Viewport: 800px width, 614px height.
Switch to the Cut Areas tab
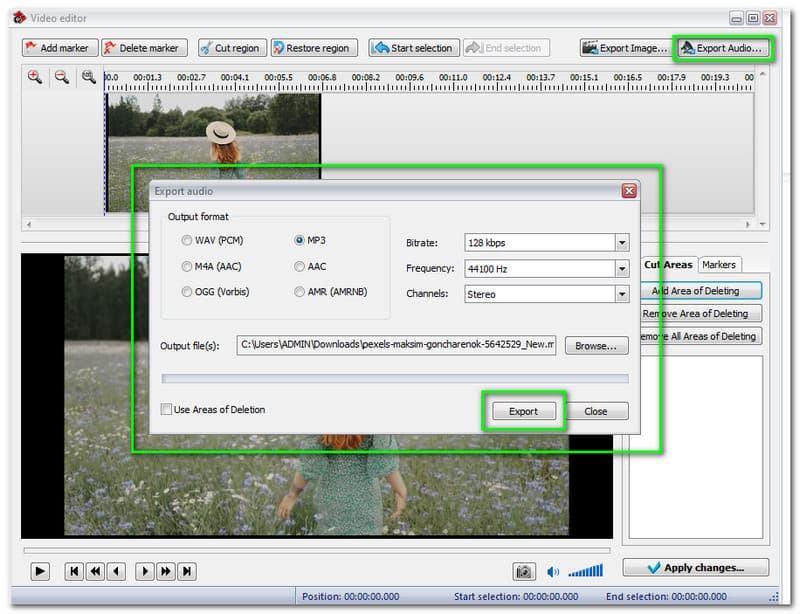(668, 264)
